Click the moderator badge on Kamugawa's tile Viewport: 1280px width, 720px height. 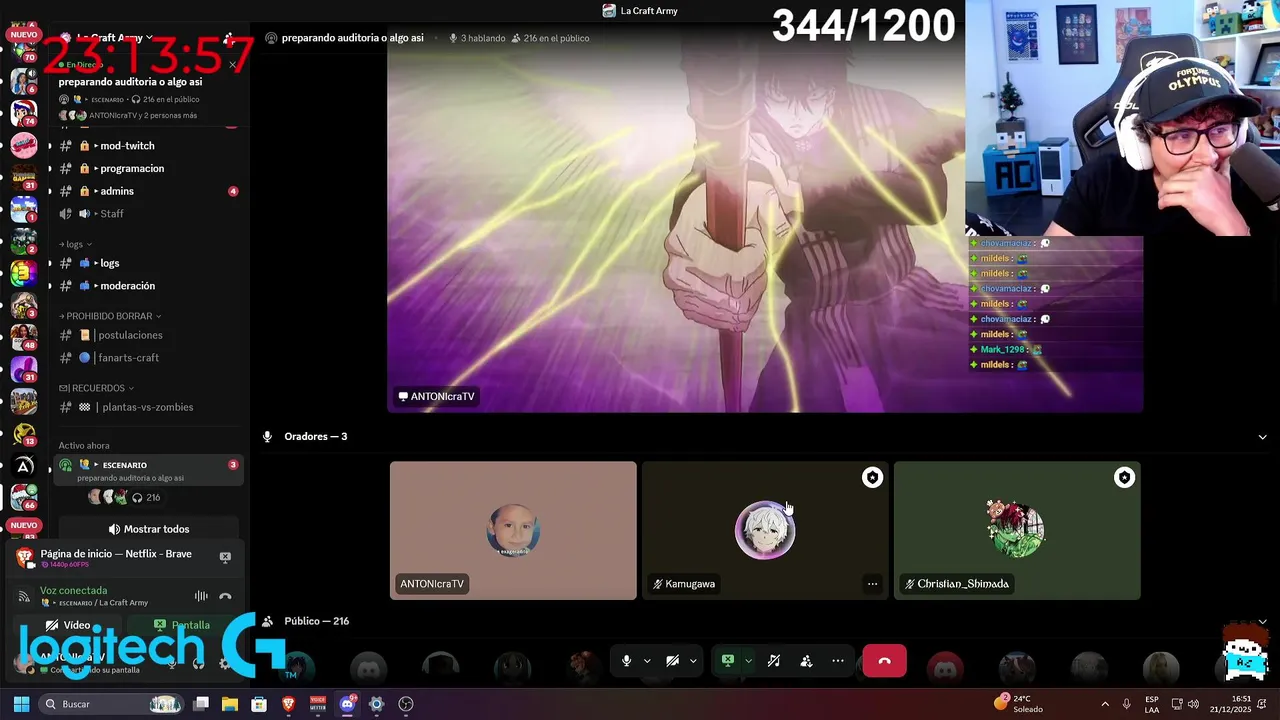coord(872,478)
